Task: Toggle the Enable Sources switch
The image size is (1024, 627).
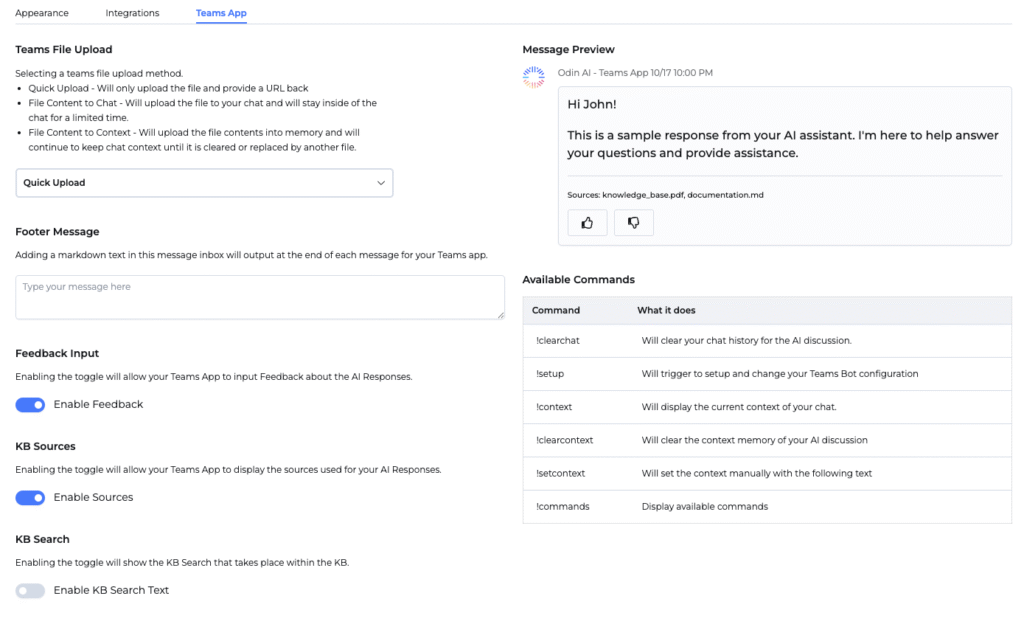Action: click(30, 498)
